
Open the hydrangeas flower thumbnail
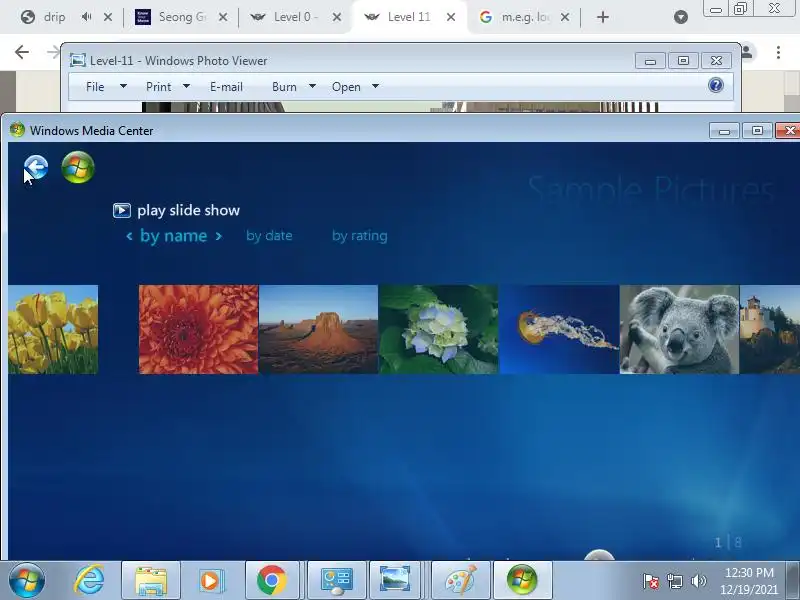(439, 330)
